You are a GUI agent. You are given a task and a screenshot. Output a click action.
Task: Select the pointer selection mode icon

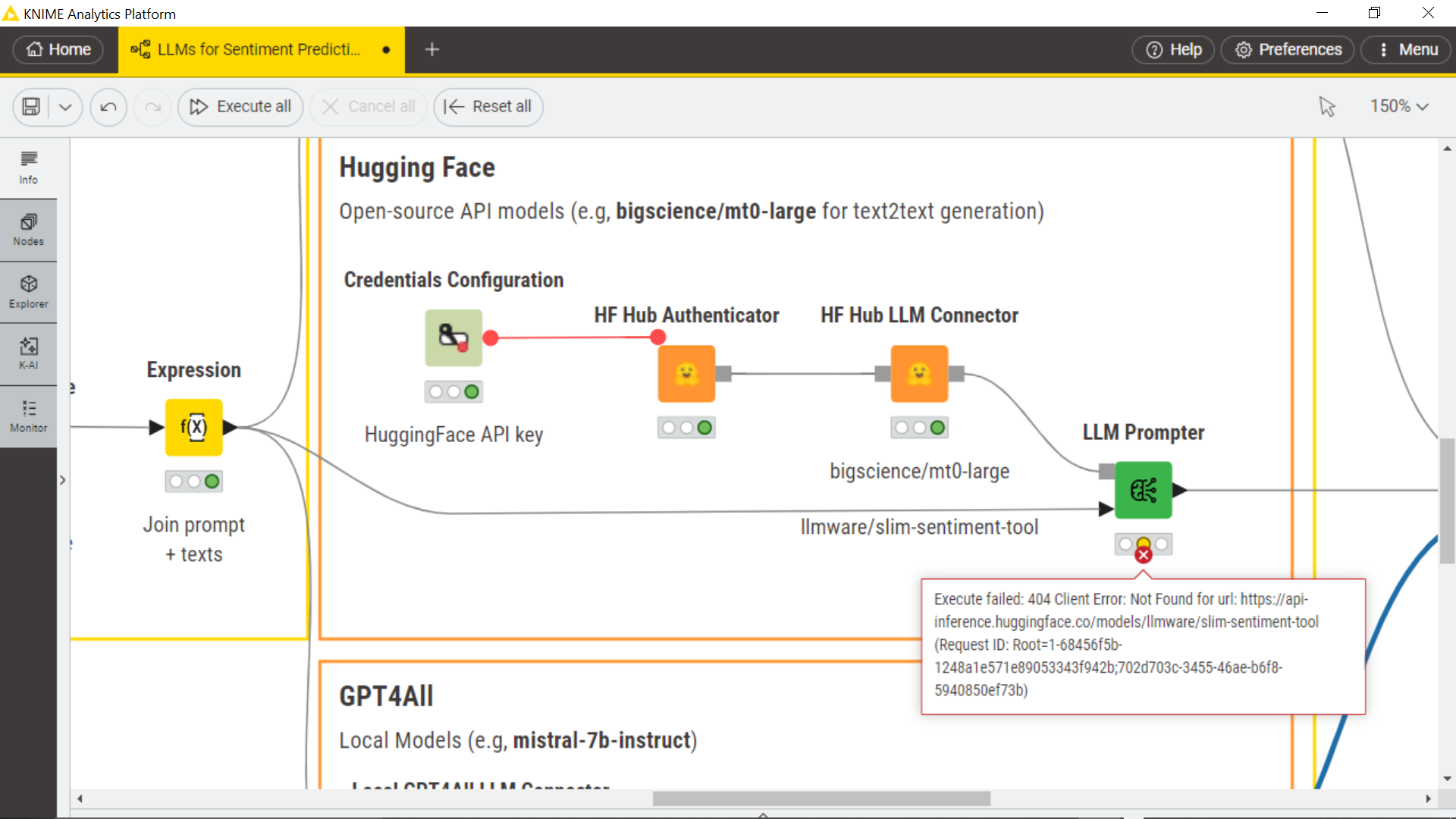point(1327,107)
